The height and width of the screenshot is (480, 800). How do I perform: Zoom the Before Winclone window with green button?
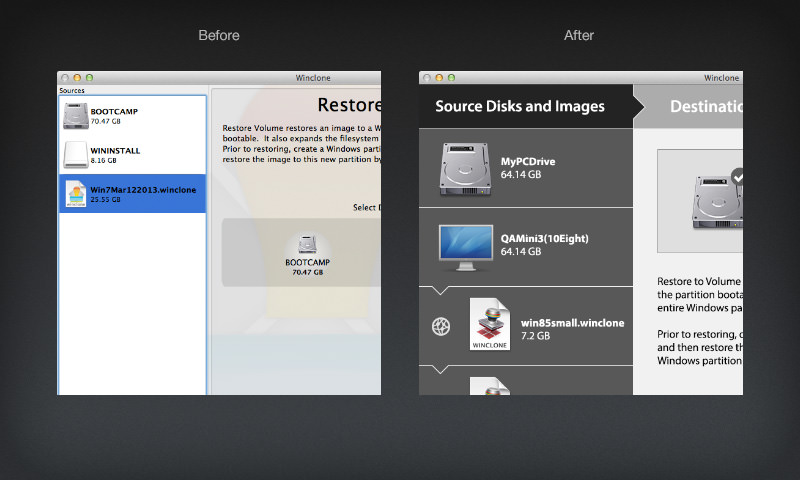point(89,78)
